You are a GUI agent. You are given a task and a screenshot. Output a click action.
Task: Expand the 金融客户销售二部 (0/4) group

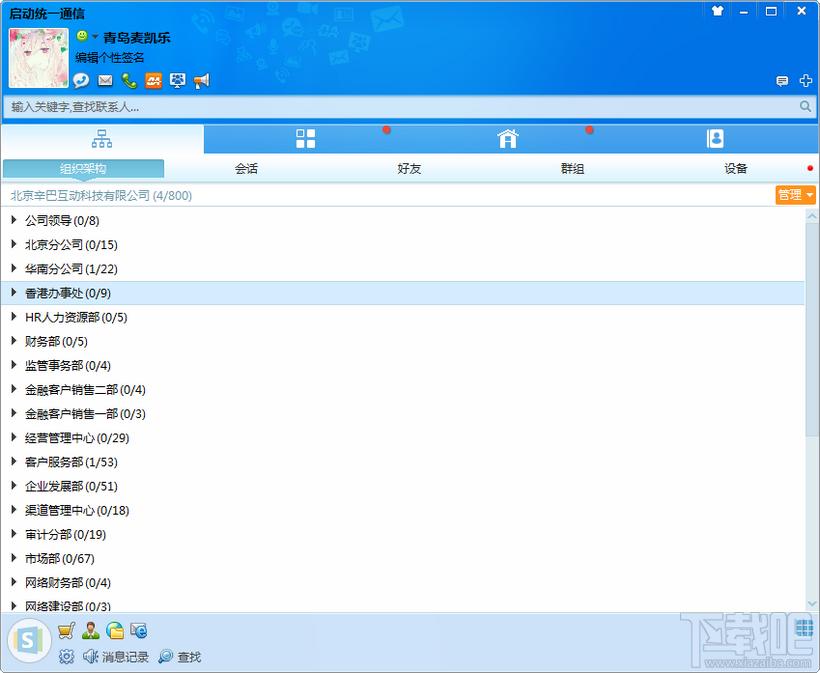click(x=14, y=389)
